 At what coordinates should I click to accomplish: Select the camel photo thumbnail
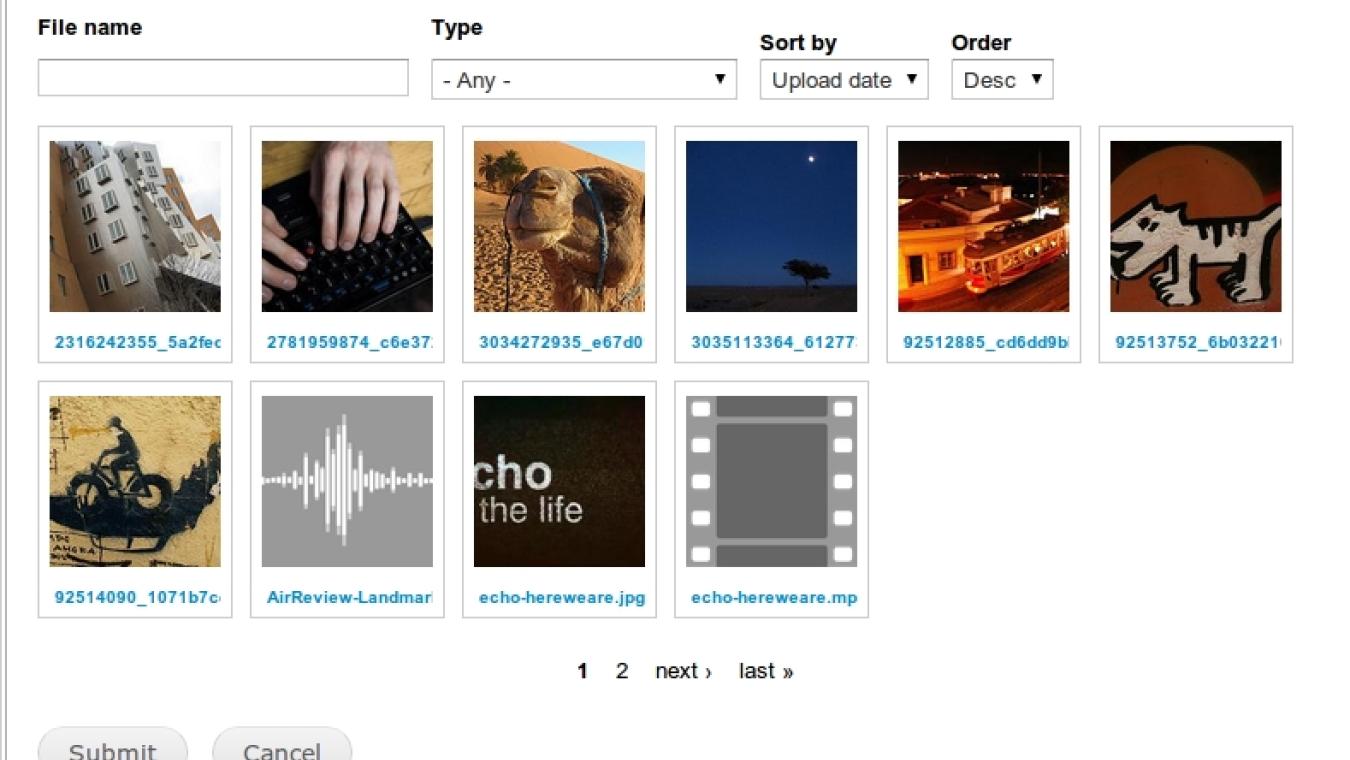[x=559, y=224]
